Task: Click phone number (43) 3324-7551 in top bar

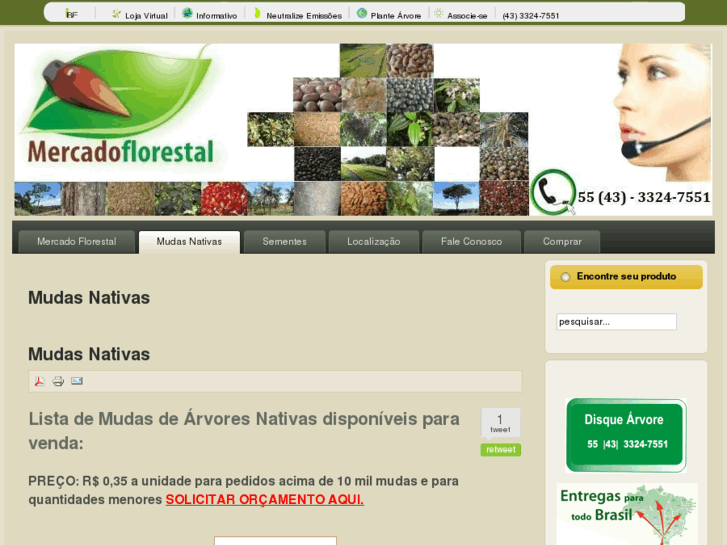Action: (530, 16)
